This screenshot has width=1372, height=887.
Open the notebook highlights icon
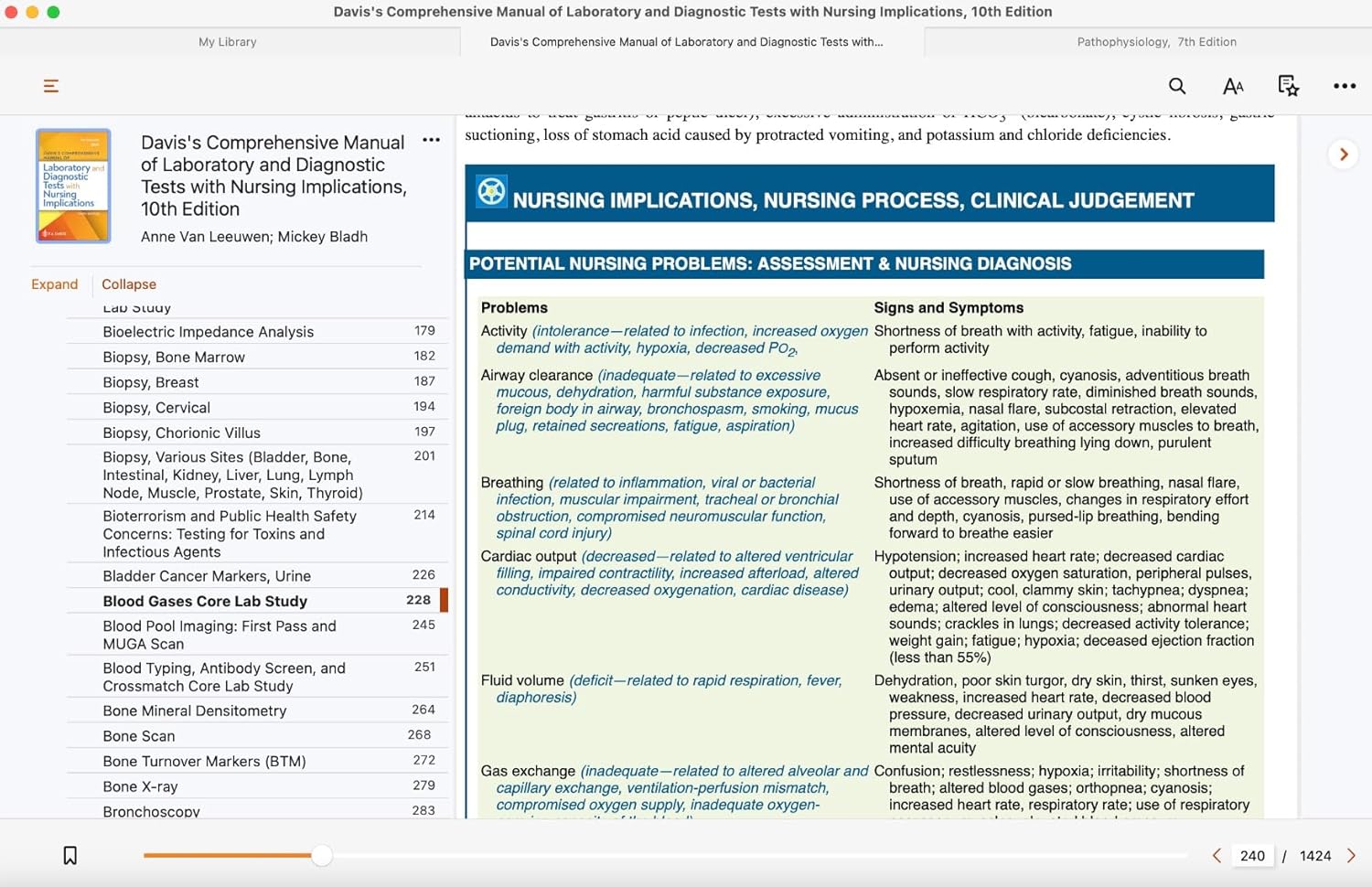[x=1288, y=86]
